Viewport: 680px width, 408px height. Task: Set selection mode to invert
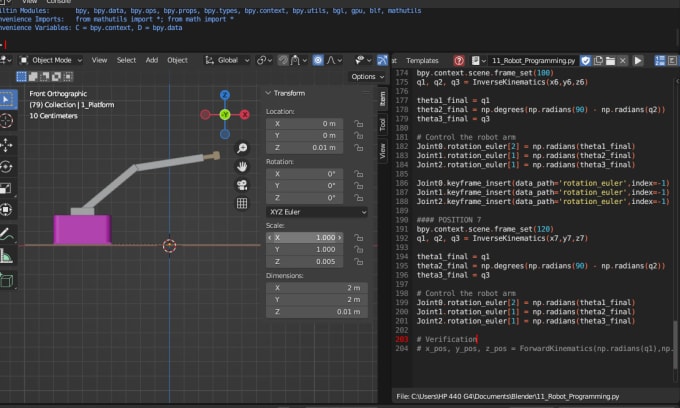tap(56, 77)
